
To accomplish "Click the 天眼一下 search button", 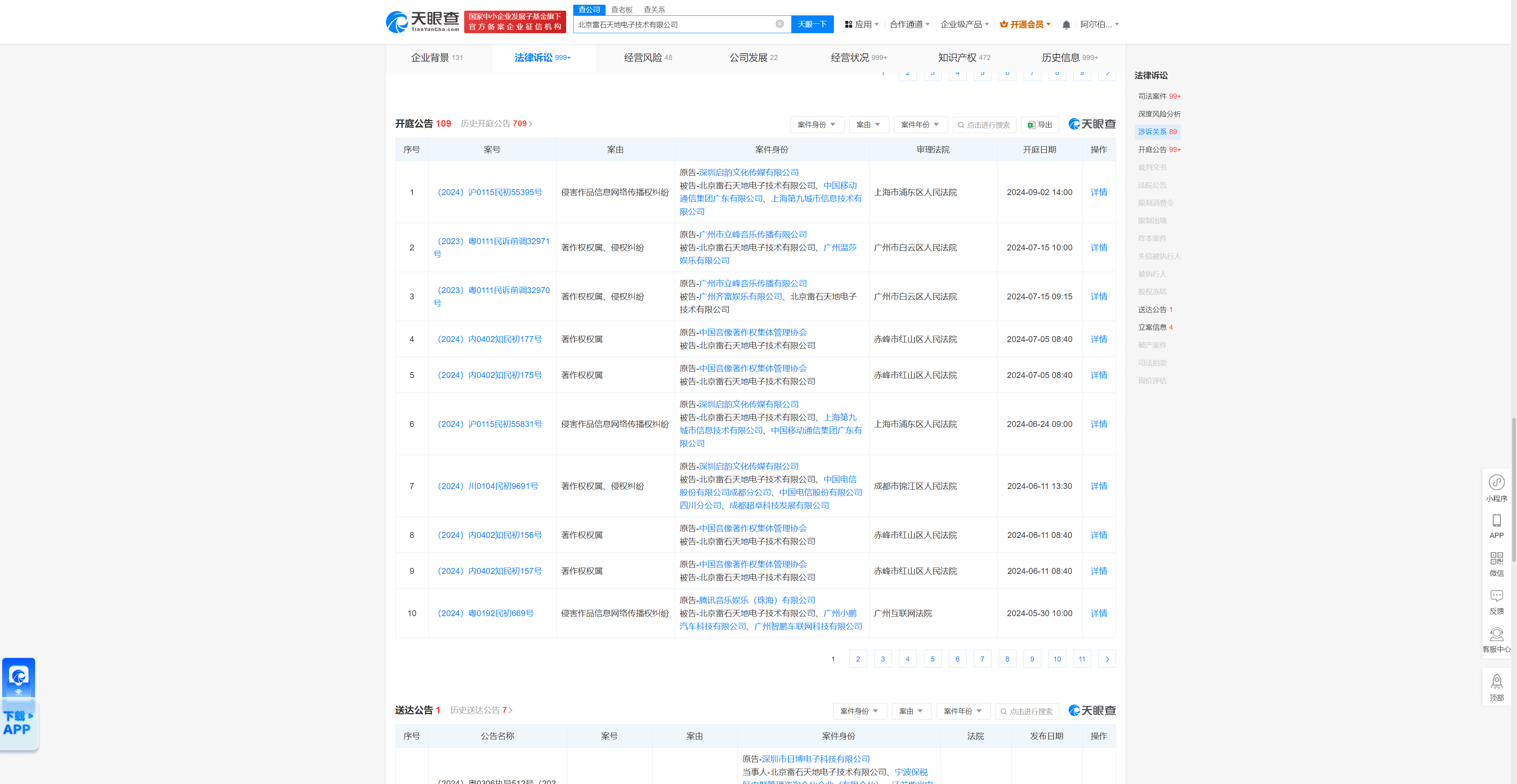I will tap(812, 24).
